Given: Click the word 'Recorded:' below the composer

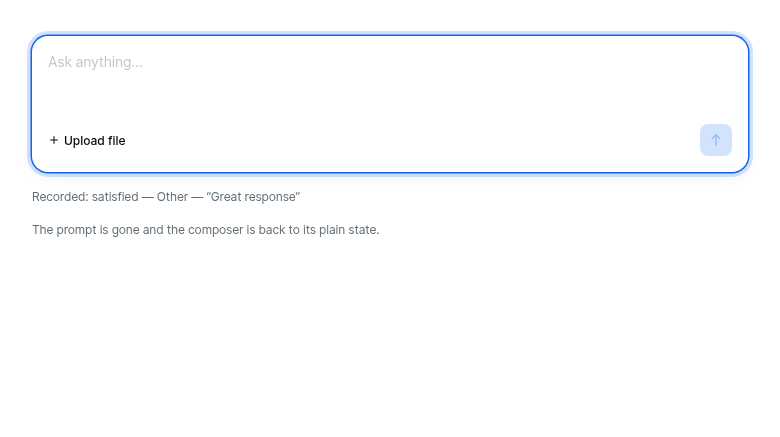Looking at the screenshot, I should click(61, 197).
